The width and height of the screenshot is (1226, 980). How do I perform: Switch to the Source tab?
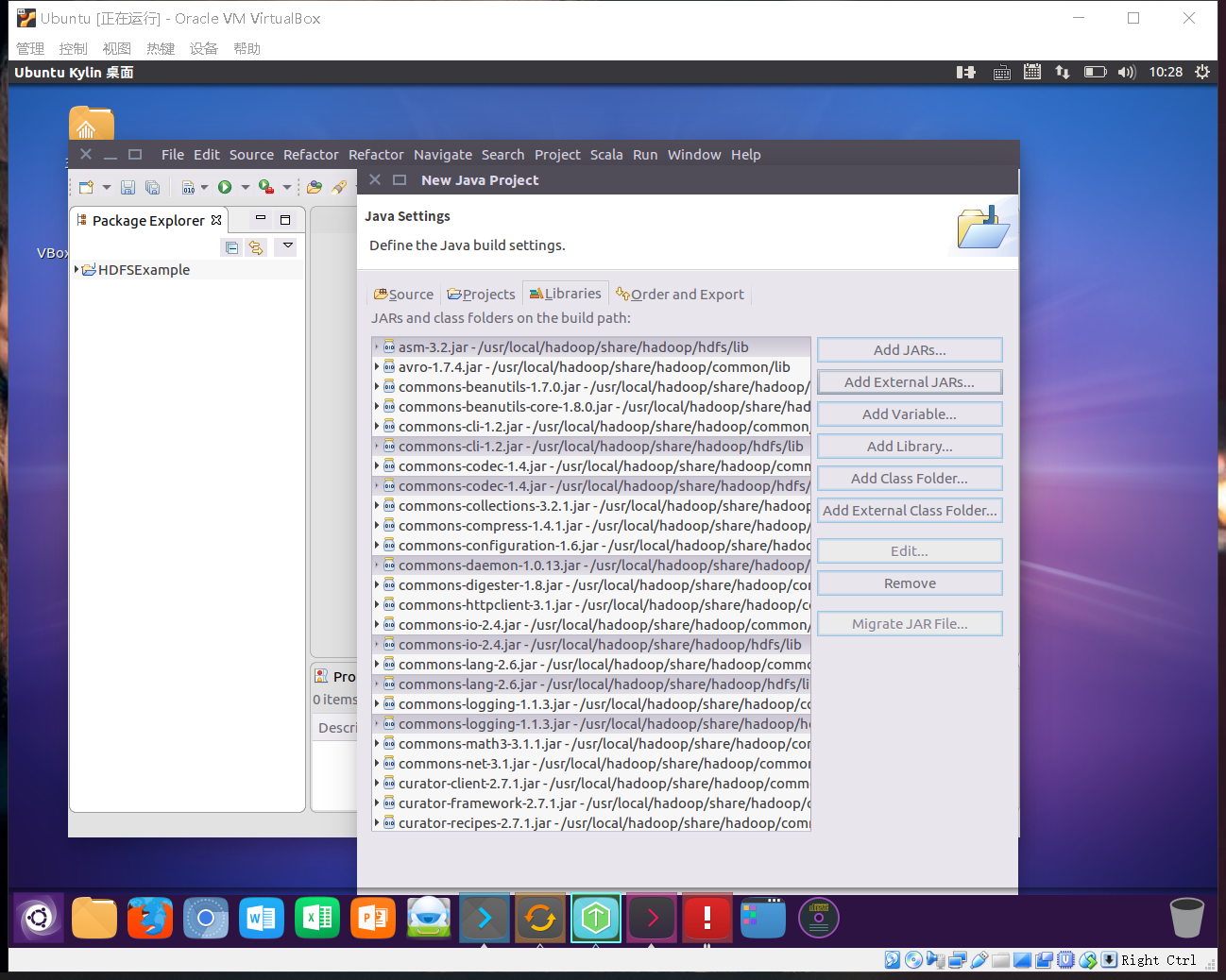[403, 295]
